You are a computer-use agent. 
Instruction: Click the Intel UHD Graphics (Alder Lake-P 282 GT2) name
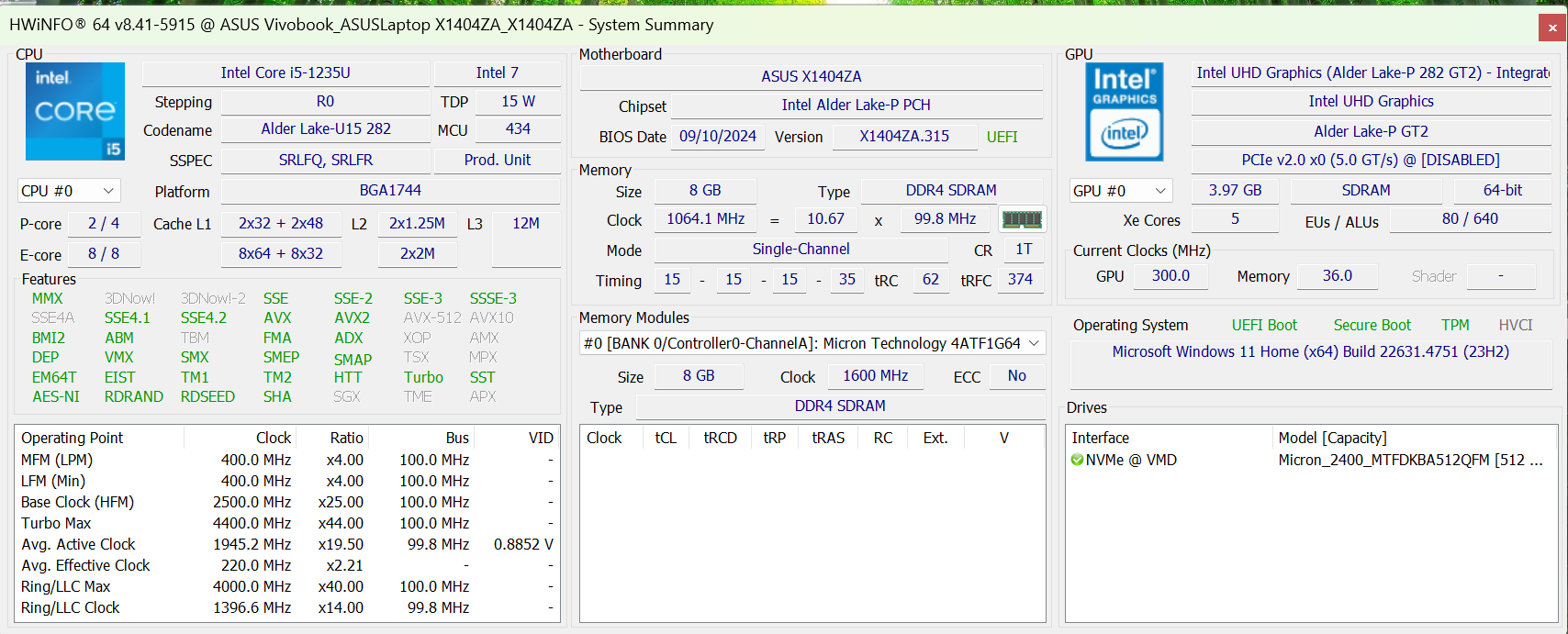click(x=1372, y=72)
